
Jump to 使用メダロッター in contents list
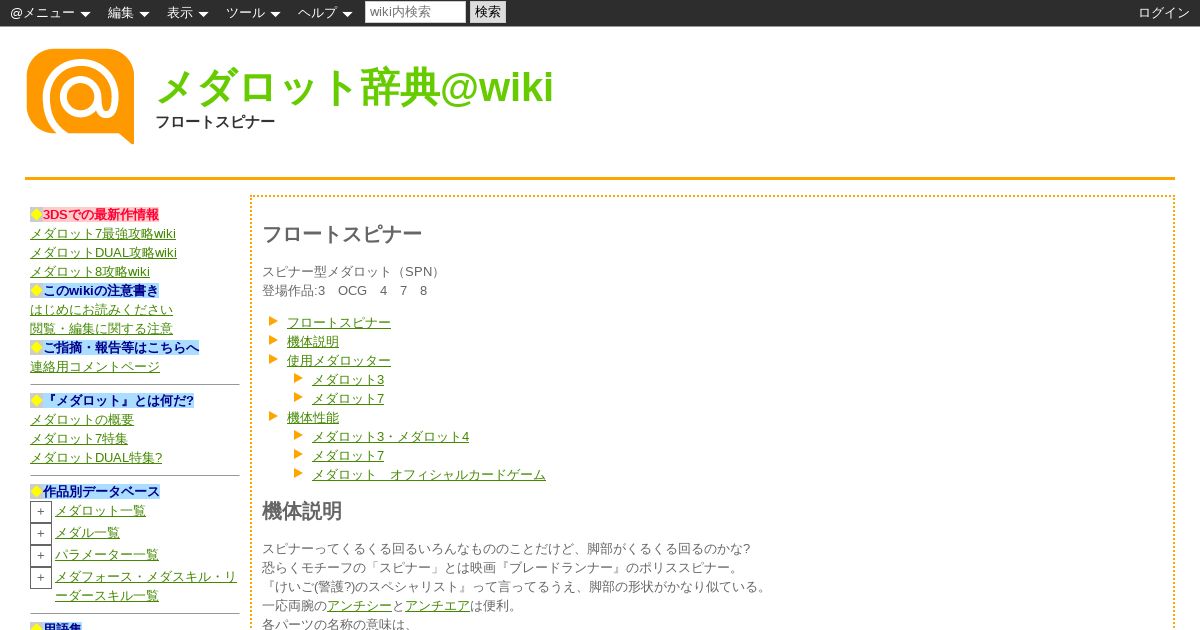pyautogui.click(x=339, y=361)
